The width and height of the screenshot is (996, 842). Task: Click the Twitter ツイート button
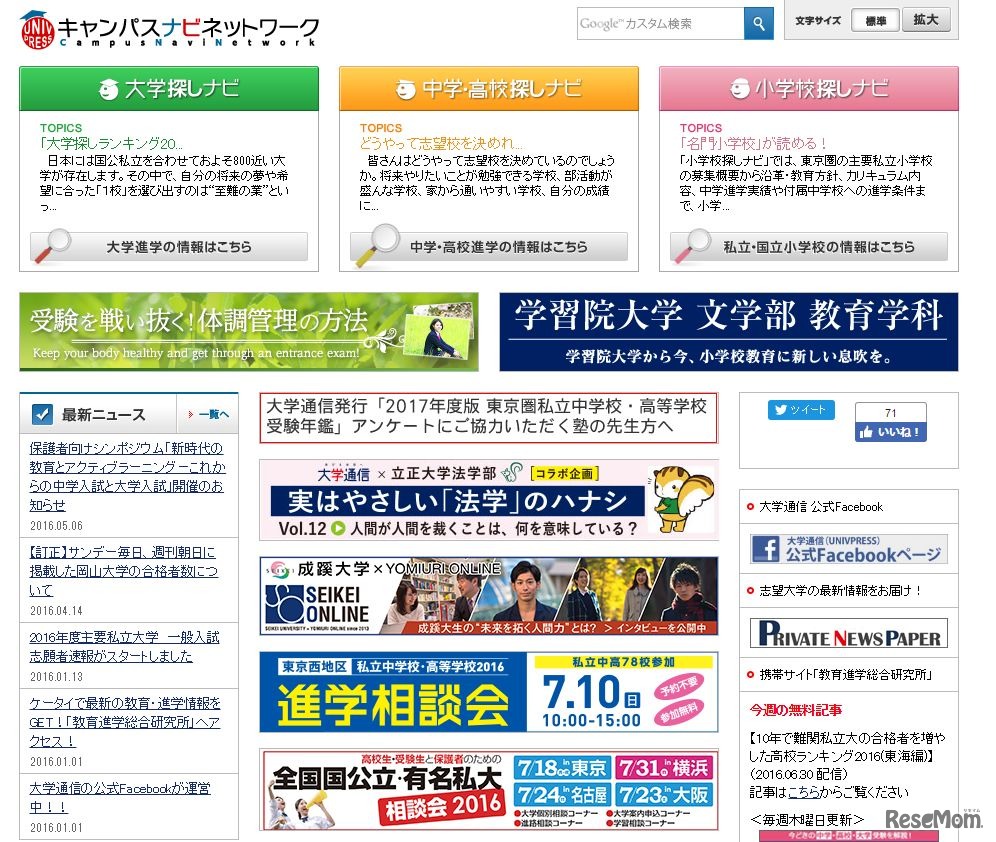point(801,410)
